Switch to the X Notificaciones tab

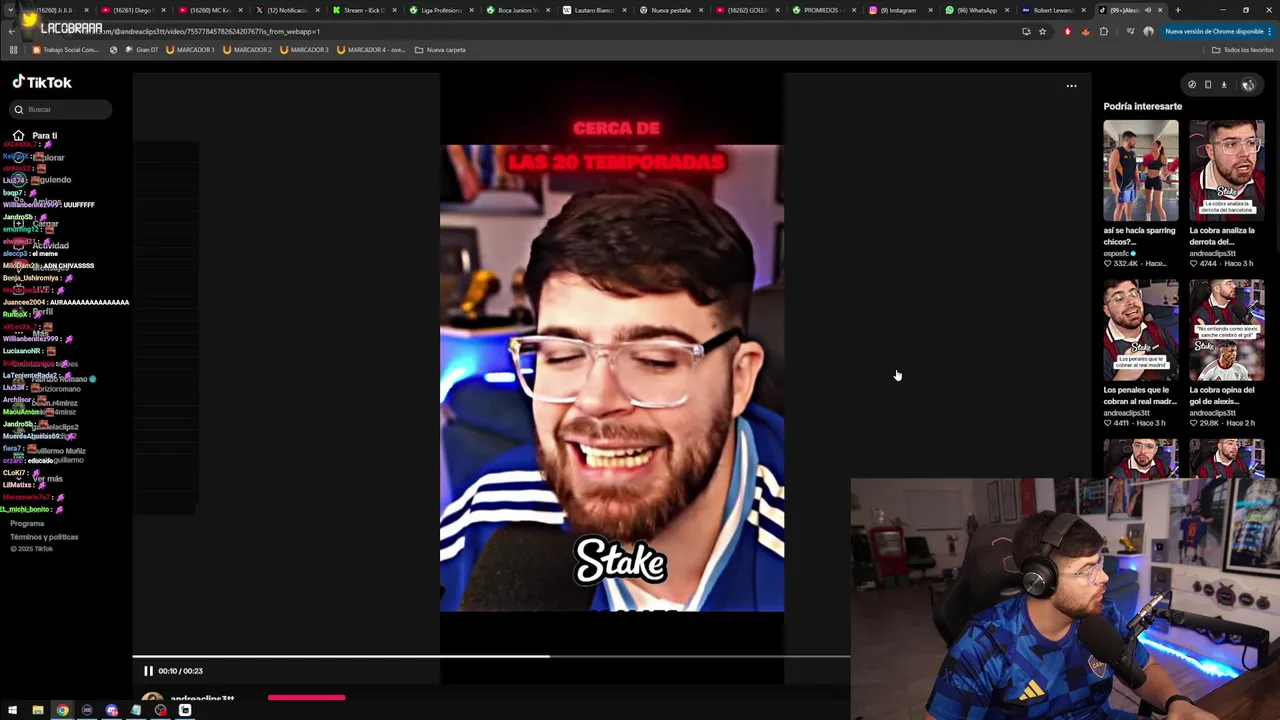coord(285,10)
